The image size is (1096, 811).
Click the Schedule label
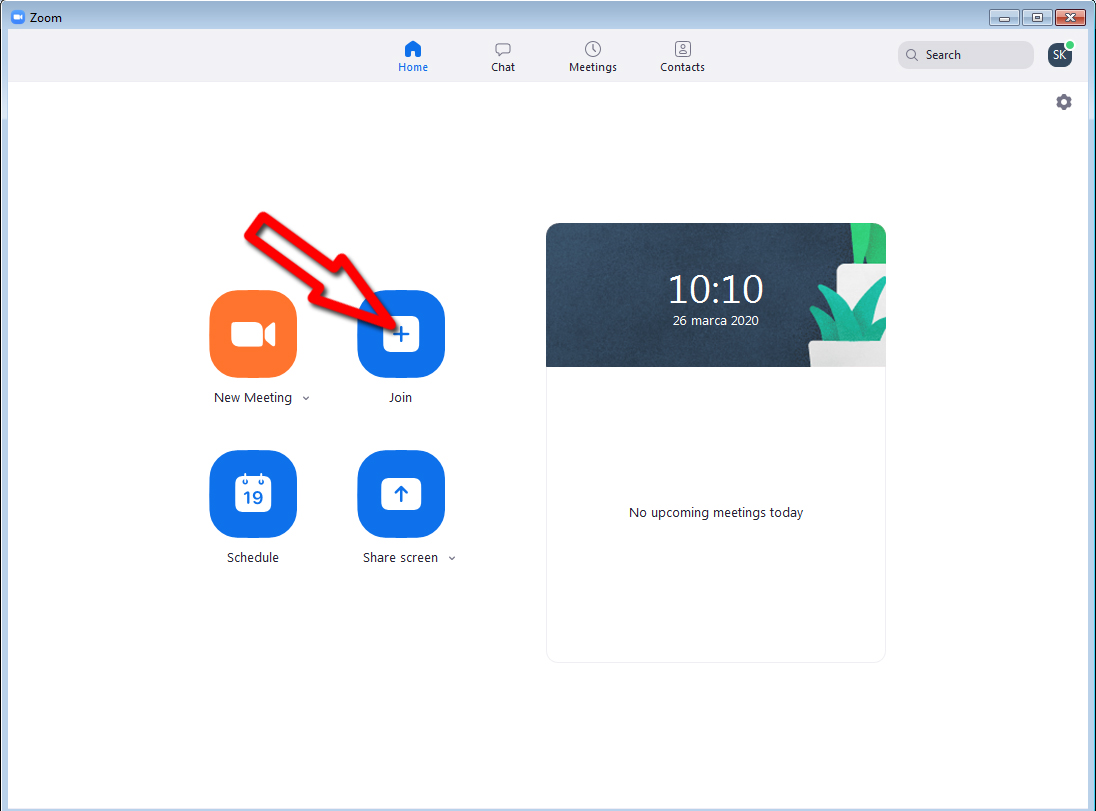(253, 557)
